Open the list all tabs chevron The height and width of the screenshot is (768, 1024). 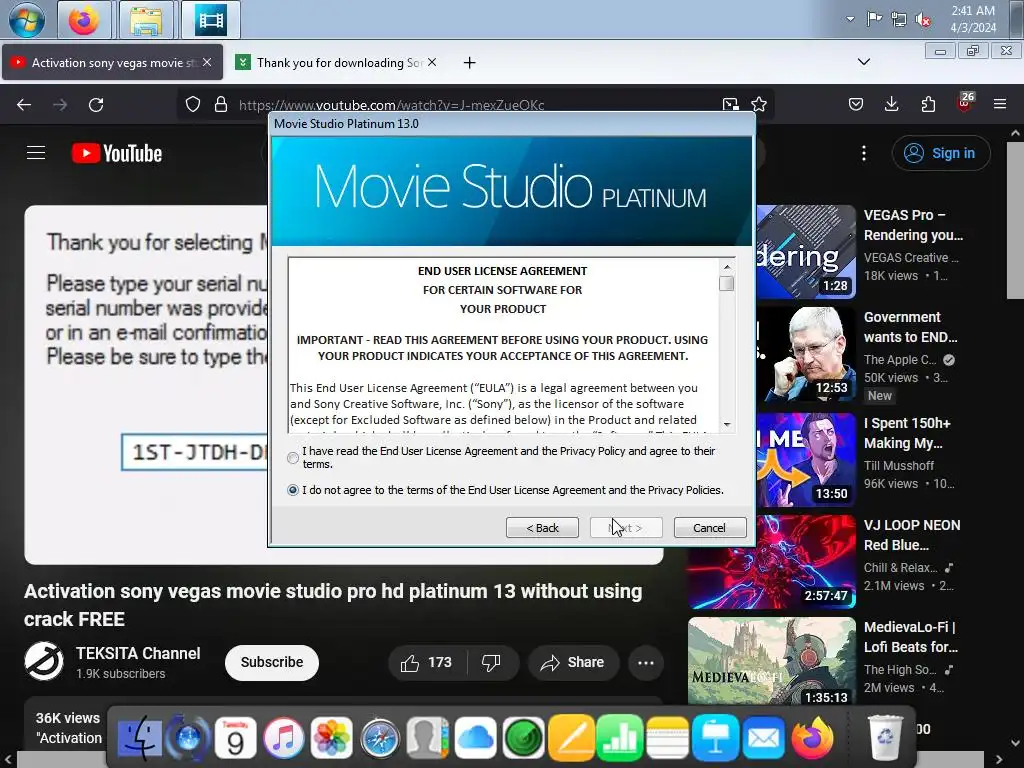[x=864, y=62]
